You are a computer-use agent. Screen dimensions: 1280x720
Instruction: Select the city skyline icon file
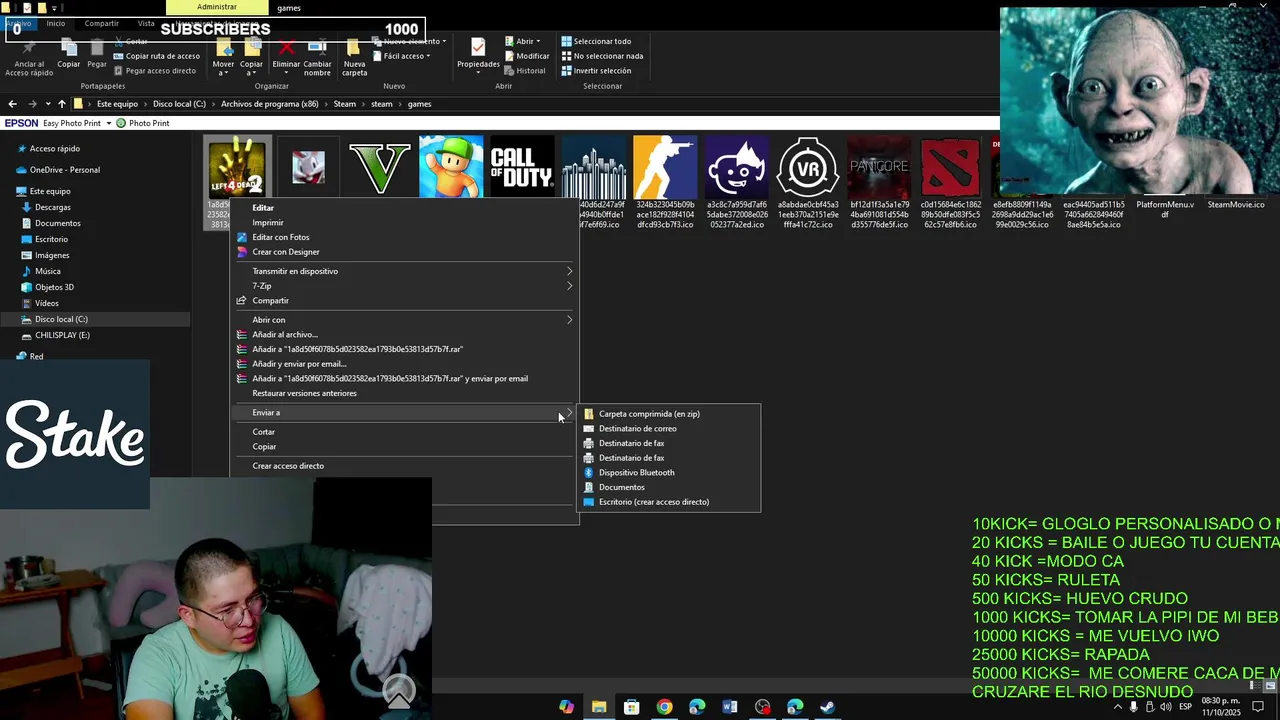(594, 167)
